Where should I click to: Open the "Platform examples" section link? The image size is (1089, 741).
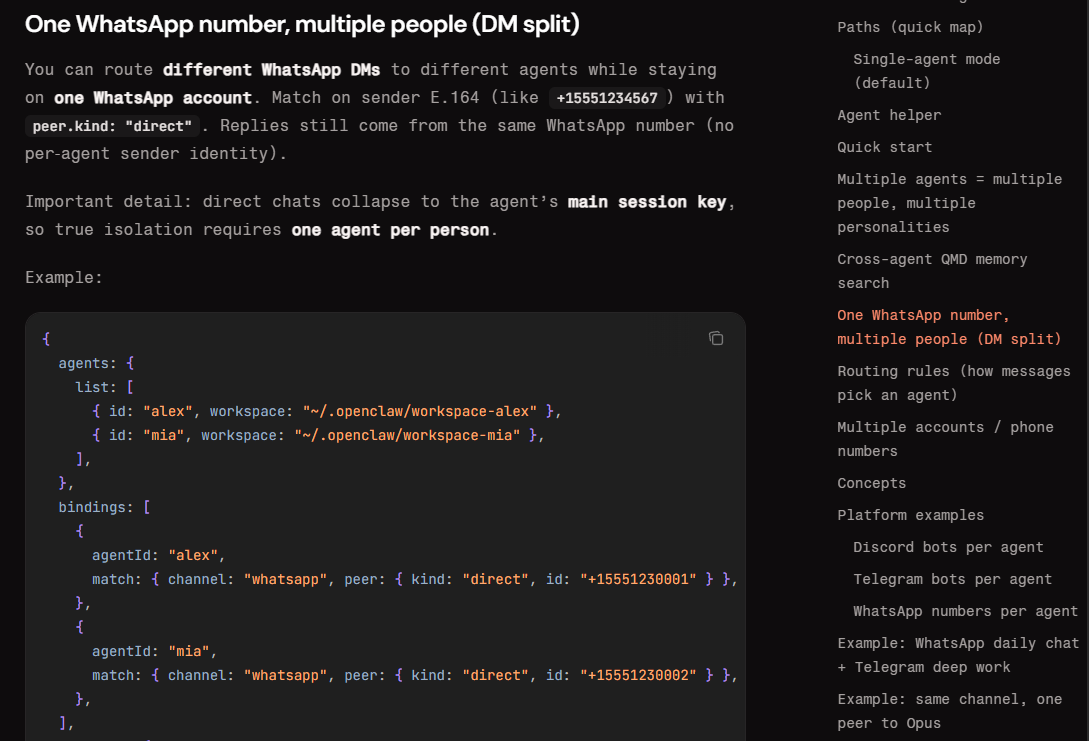tap(911, 515)
